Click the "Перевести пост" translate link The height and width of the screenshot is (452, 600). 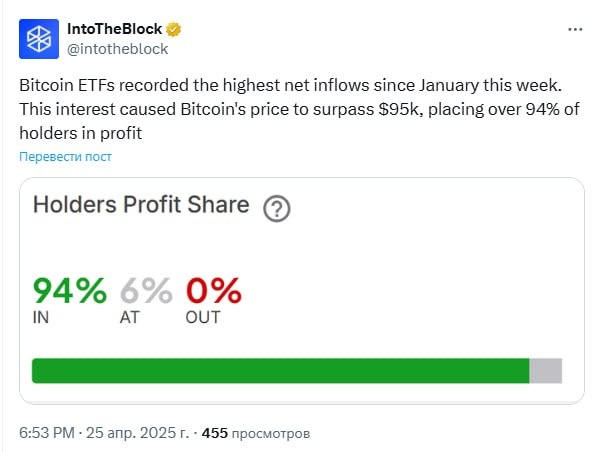coord(63,158)
